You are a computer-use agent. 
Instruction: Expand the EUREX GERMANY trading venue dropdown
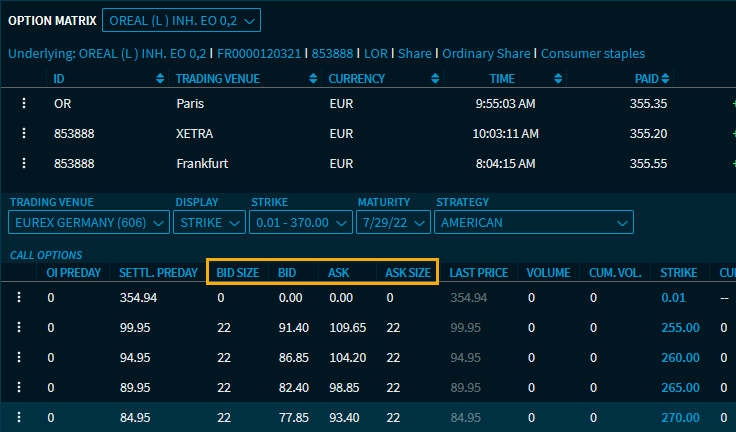pyautogui.click(x=89, y=222)
